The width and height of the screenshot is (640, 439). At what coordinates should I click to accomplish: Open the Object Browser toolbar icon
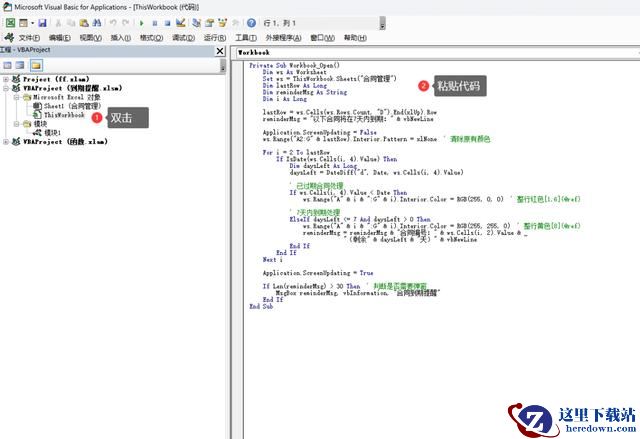[x=222, y=23]
